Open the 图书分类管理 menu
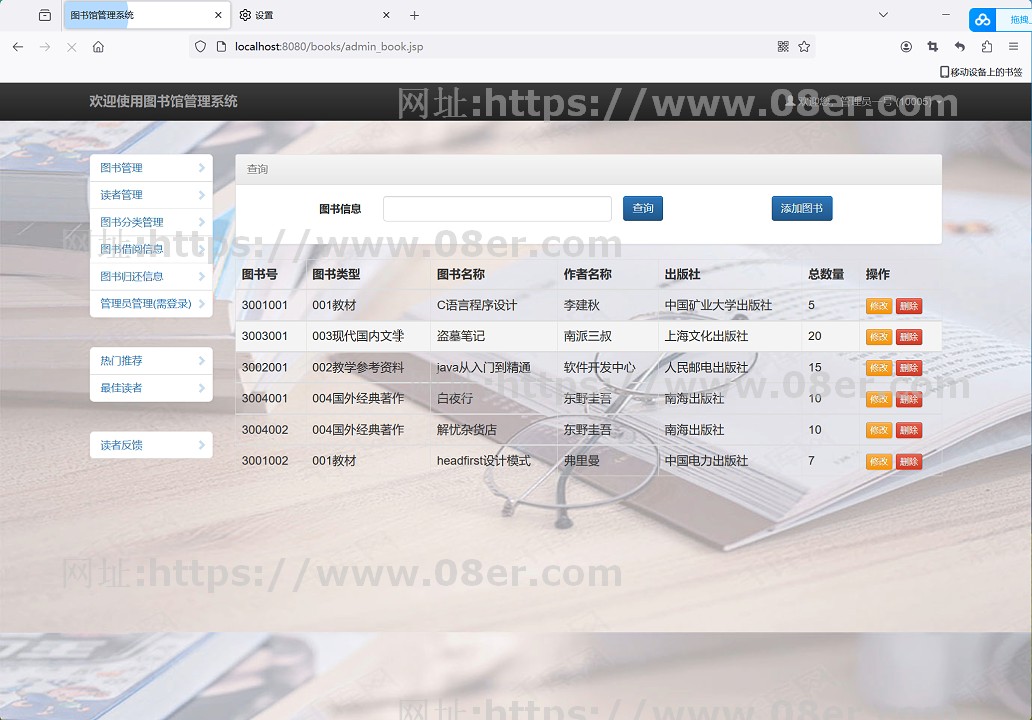The image size is (1032, 720). 151,222
